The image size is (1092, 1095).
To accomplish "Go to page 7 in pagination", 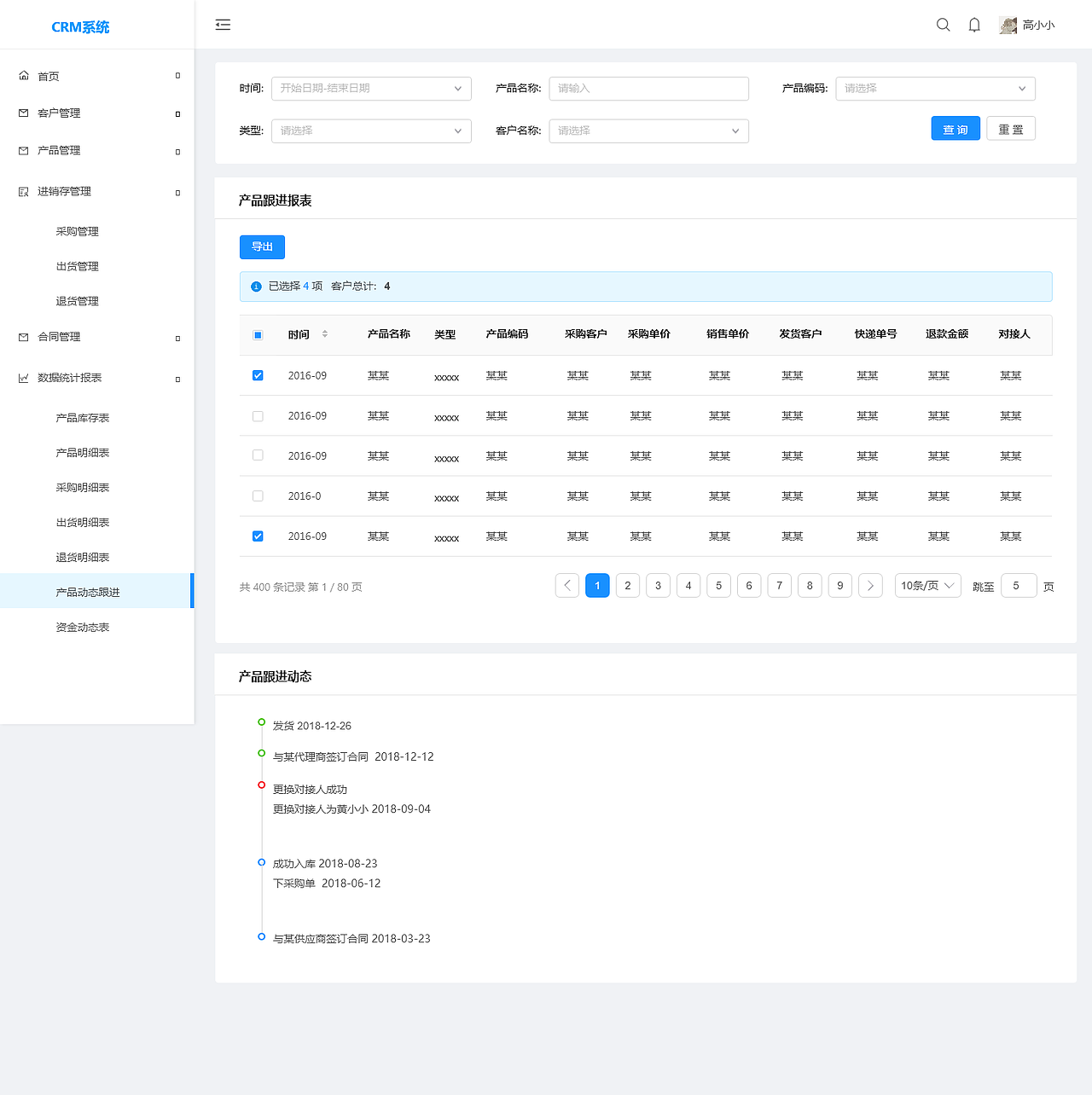I will (x=780, y=586).
